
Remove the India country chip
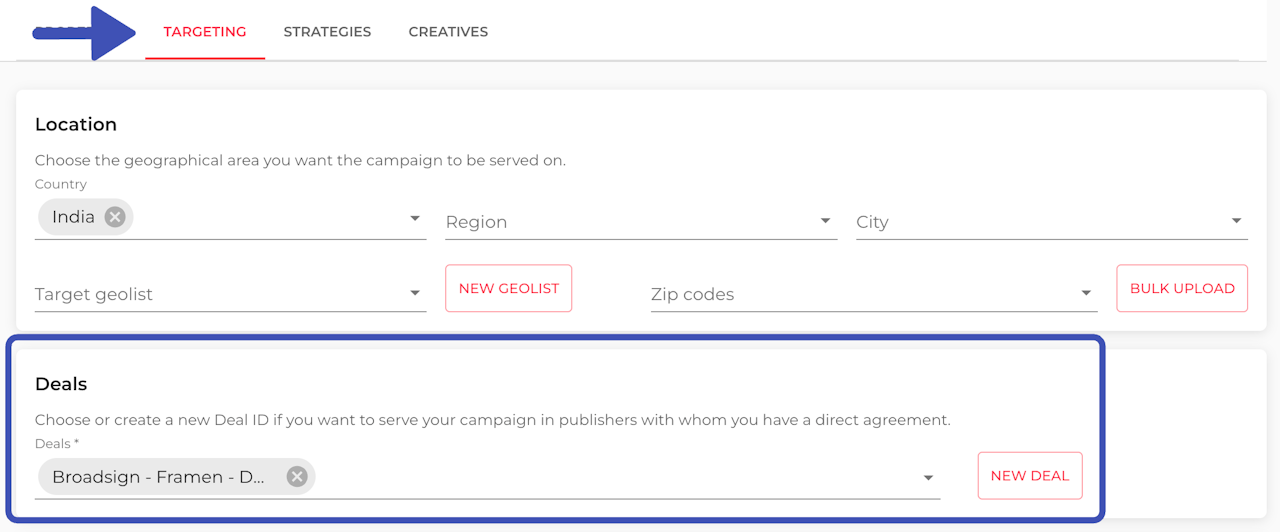[x=115, y=217]
